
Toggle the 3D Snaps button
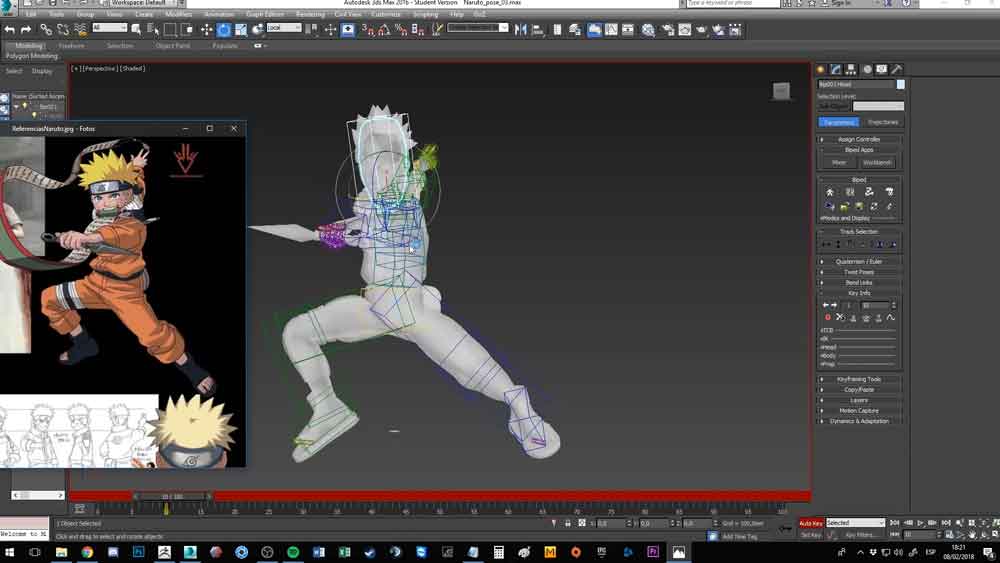pyautogui.click(x=368, y=29)
